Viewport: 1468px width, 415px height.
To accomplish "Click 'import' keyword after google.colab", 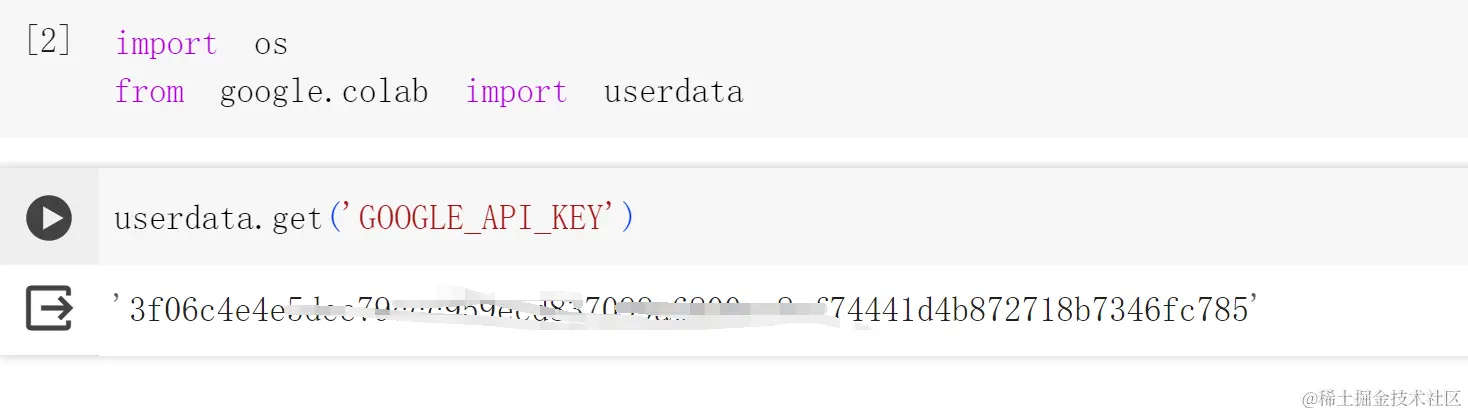I will [x=516, y=92].
